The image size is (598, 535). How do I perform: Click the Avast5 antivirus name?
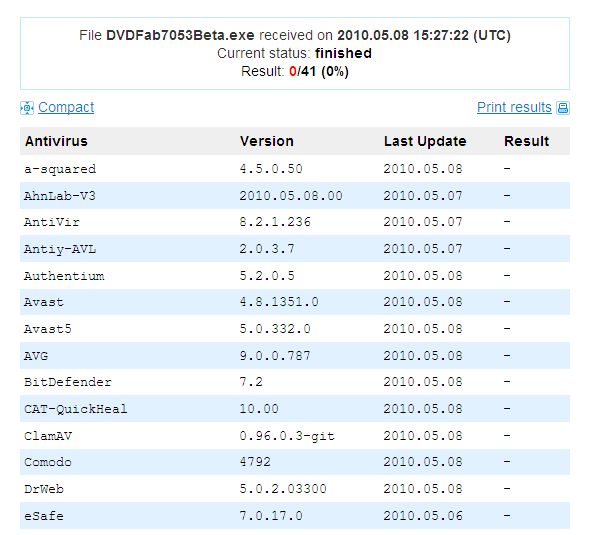click(x=48, y=329)
